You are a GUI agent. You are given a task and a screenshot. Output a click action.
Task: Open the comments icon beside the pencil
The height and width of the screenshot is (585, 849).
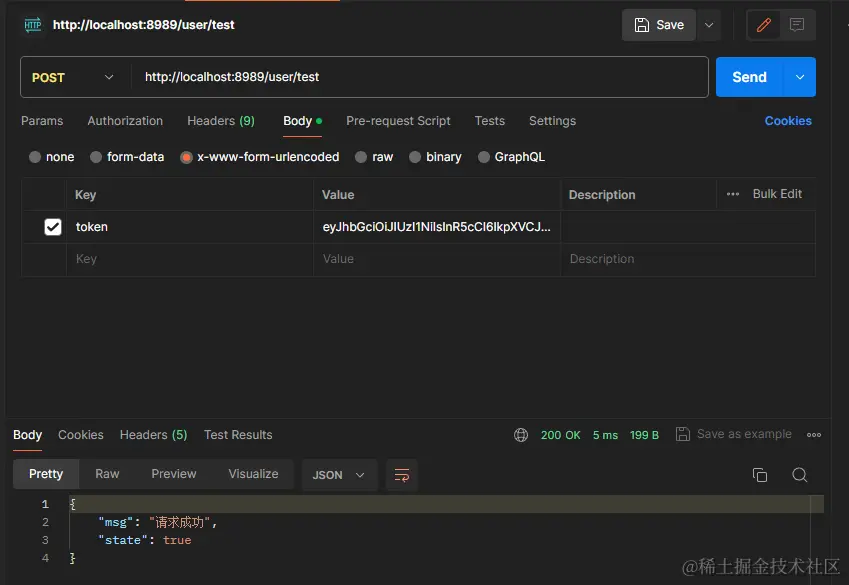click(796, 25)
